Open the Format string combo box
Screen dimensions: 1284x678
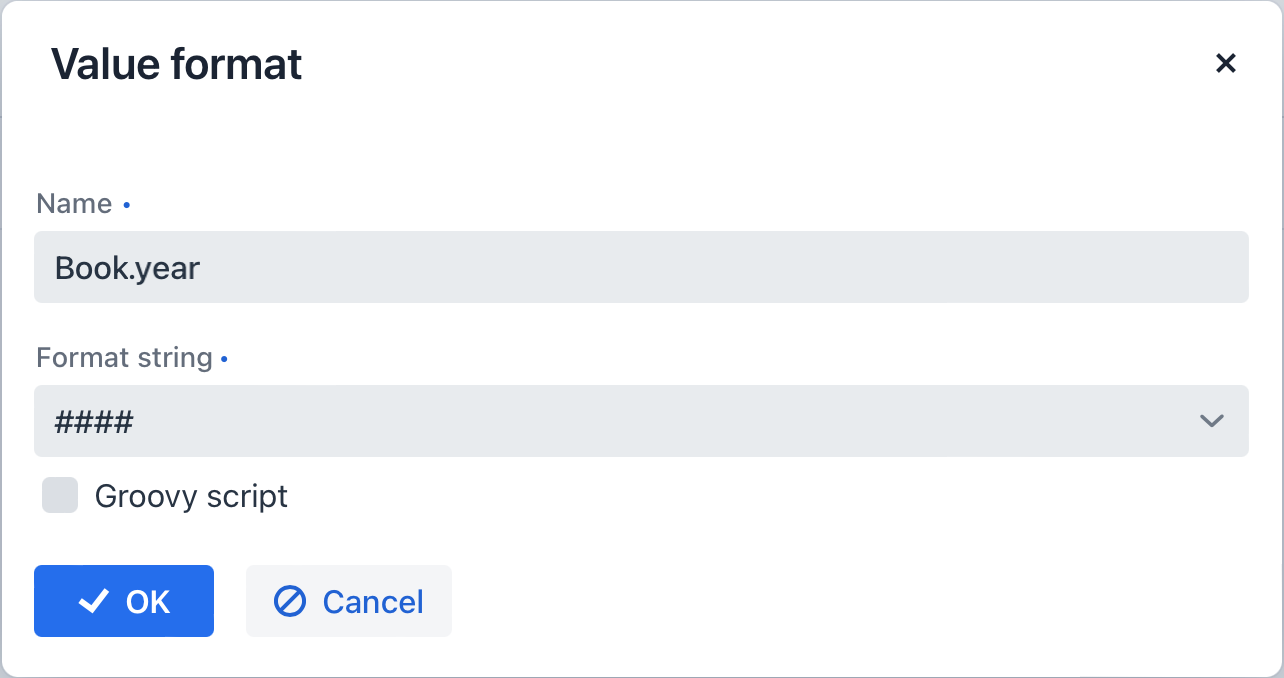point(641,421)
